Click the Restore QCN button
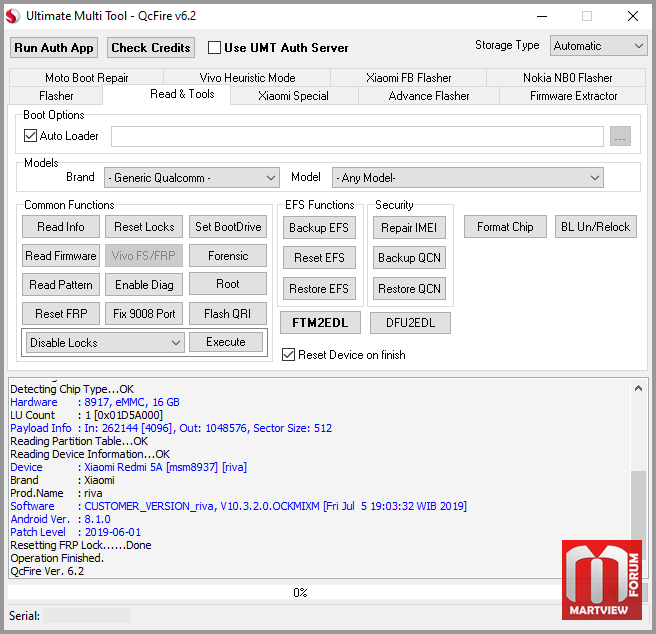This screenshot has width=656, height=634. click(x=409, y=289)
